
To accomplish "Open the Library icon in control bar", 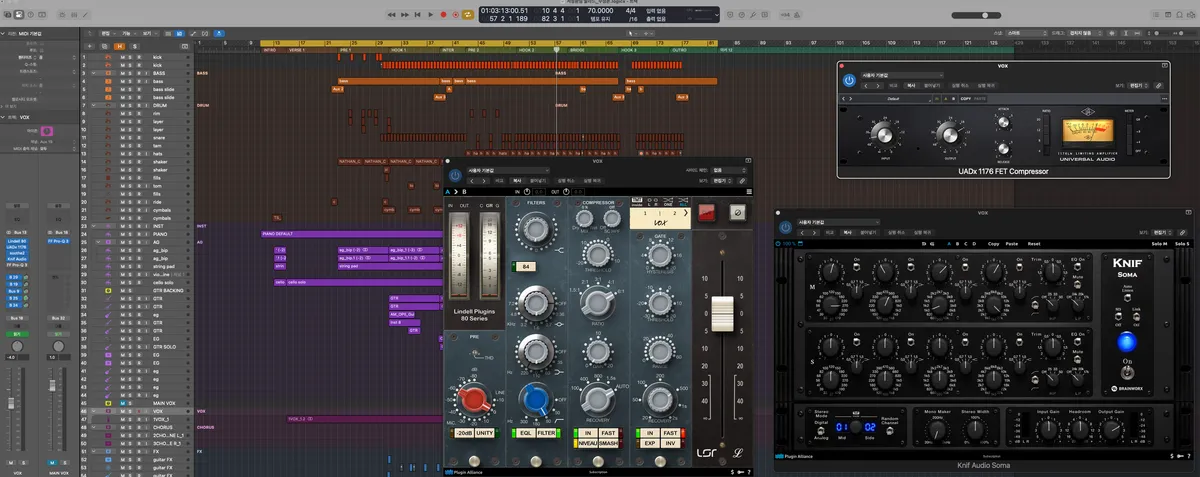I will 9,15.
